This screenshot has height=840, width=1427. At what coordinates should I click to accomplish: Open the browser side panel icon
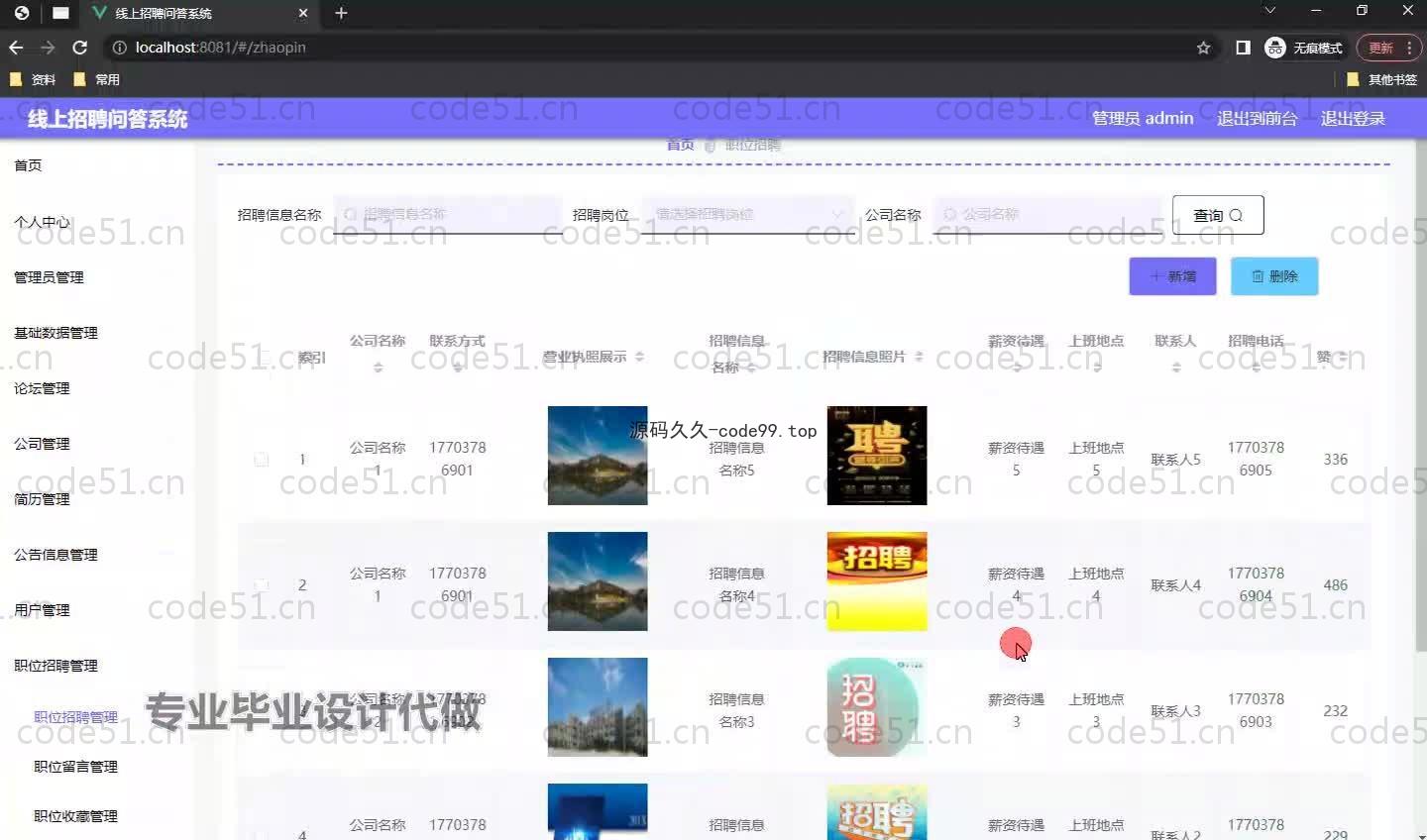pyautogui.click(x=1243, y=48)
